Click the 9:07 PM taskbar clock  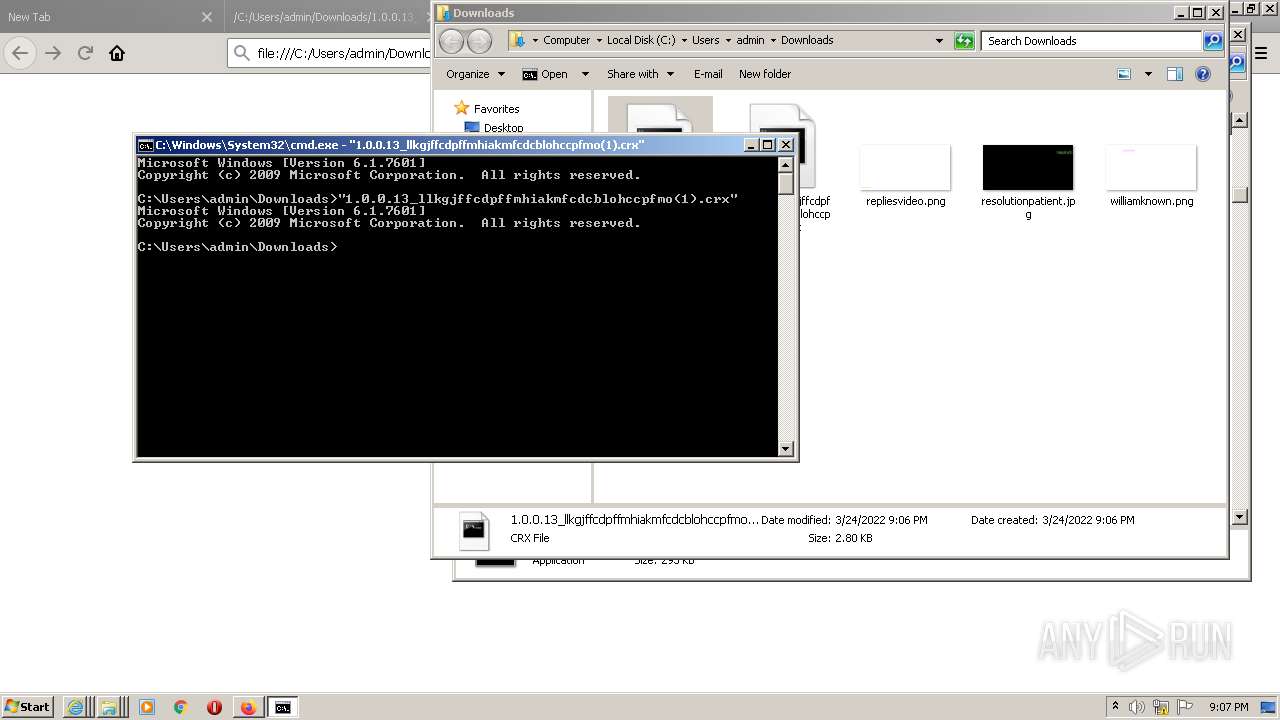(x=1229, y=707)
